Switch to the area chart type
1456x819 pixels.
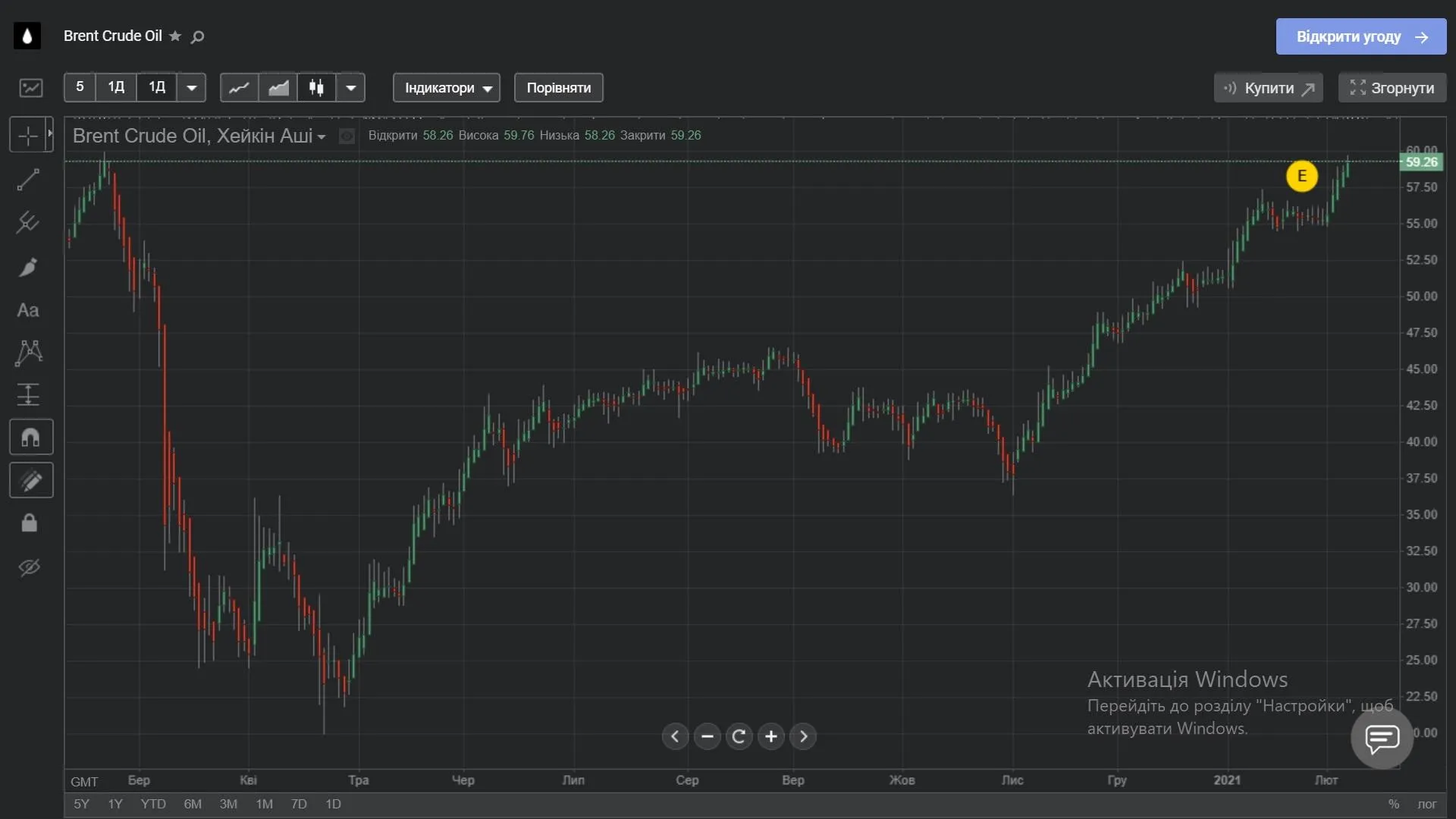(278, 87)
